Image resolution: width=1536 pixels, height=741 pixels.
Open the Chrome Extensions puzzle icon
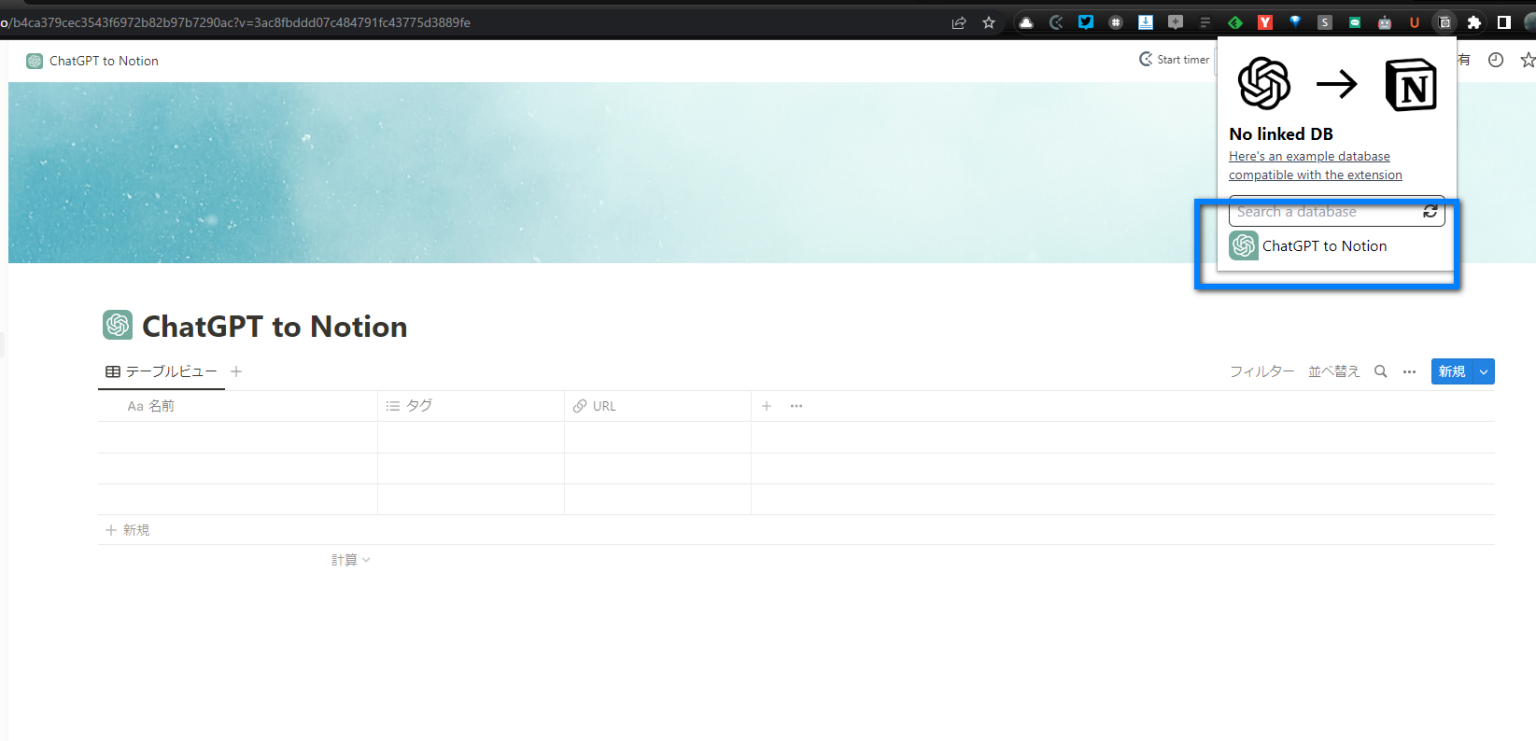point(1473,22)
